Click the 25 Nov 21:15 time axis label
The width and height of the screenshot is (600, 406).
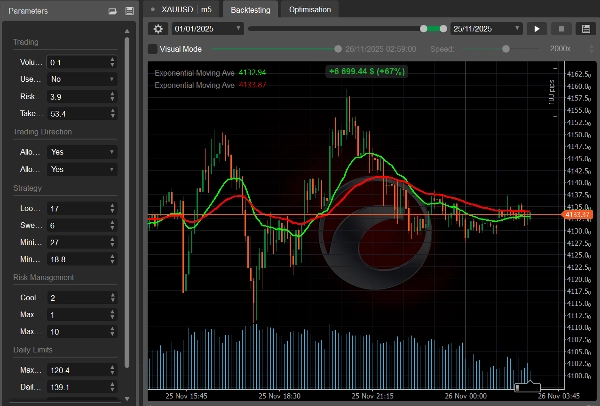[372, 396]
